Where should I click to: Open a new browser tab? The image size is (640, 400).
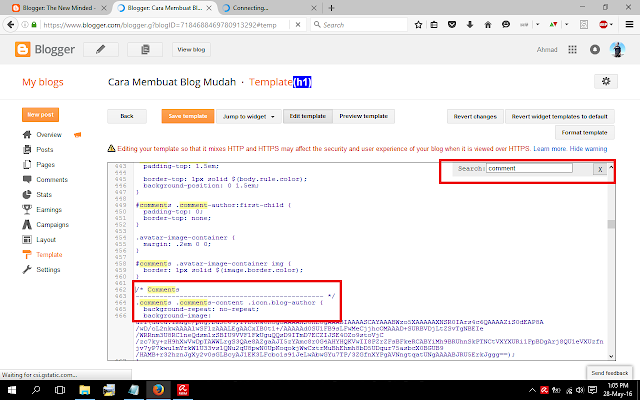(331, 8)
